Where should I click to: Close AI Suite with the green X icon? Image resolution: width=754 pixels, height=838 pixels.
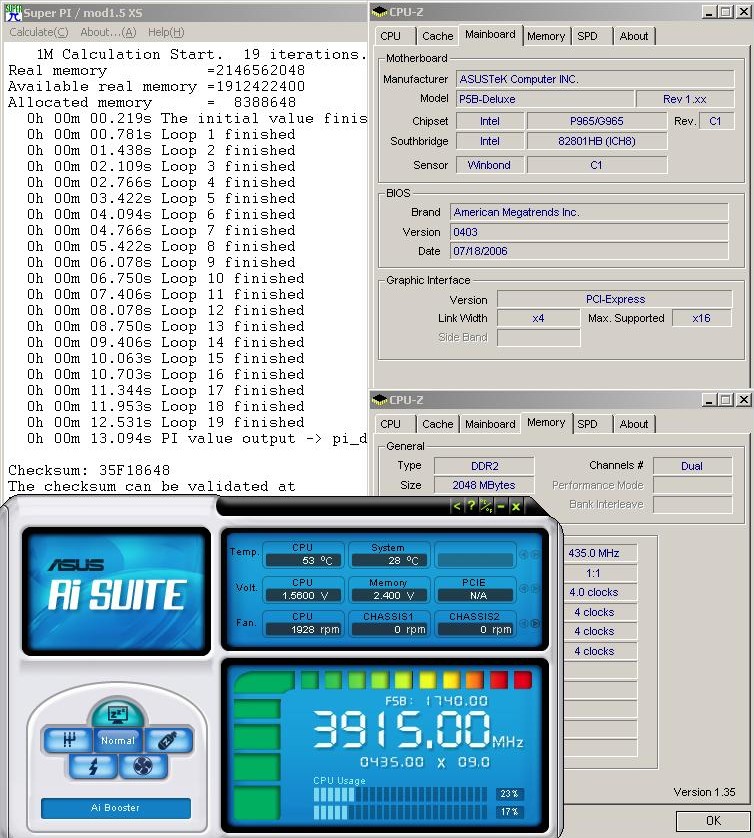coord(516,506)
